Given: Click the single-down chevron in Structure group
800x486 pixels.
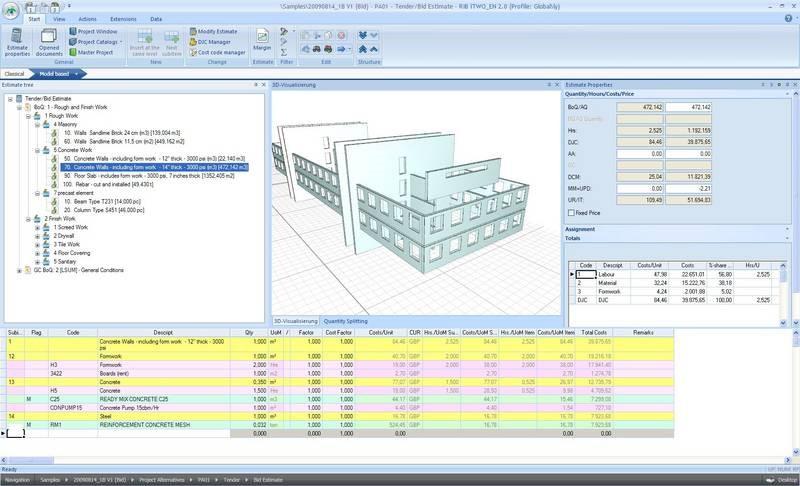Looking at the screenshot, I should click(374, 35).
